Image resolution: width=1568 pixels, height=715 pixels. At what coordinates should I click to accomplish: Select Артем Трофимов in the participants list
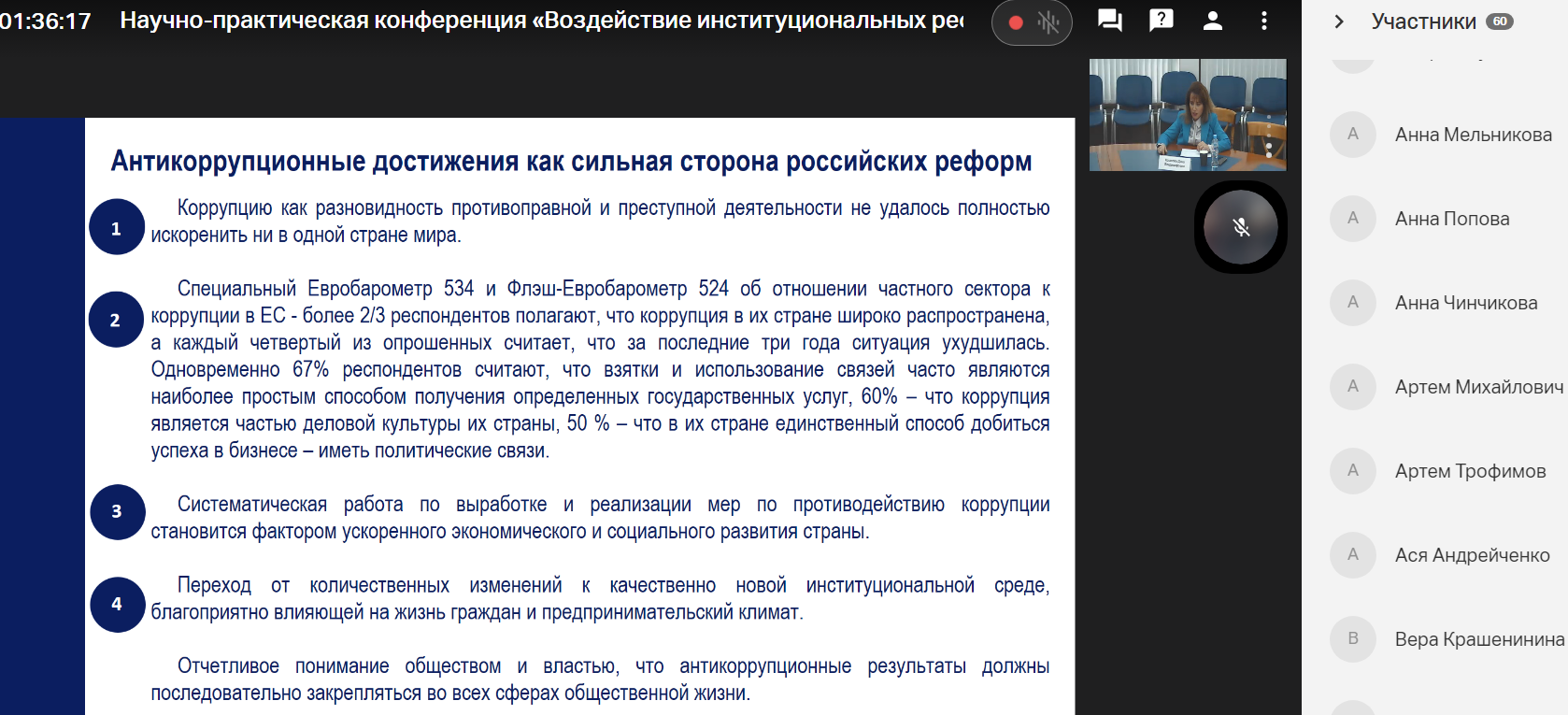[x=1470, y=471]
